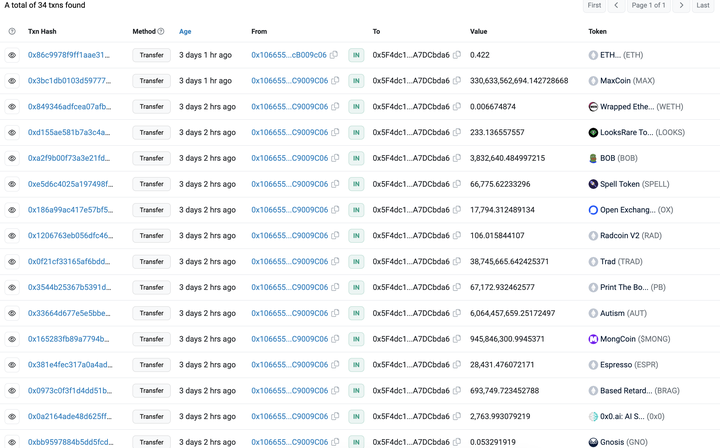The height and width of the screenshot is (448, 720).
Task: Copy To address in Print The Bo row
Action: click(457, 287)
